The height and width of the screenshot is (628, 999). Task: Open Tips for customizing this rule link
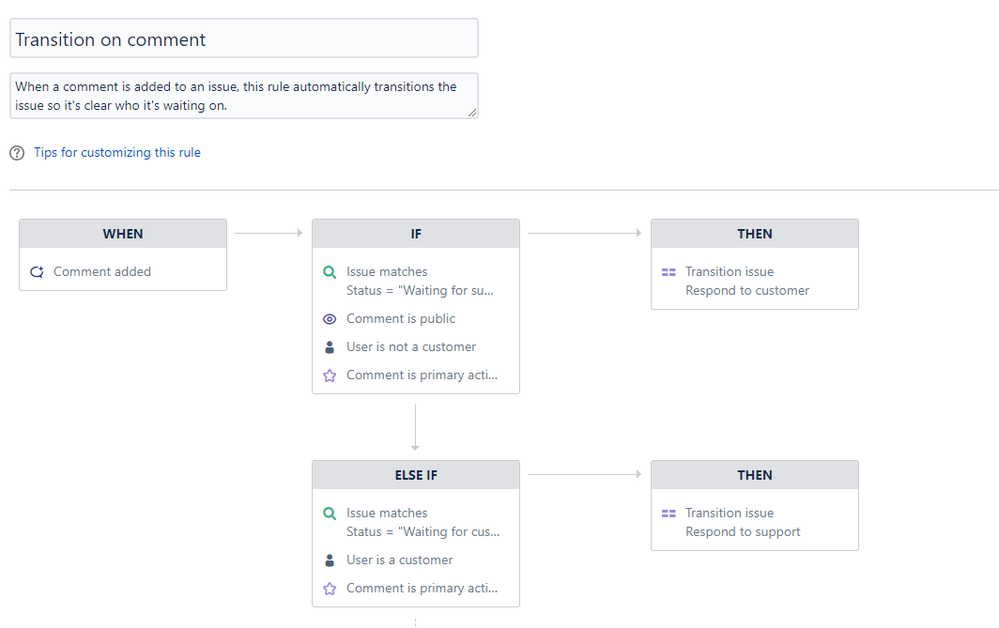[117, 153]
